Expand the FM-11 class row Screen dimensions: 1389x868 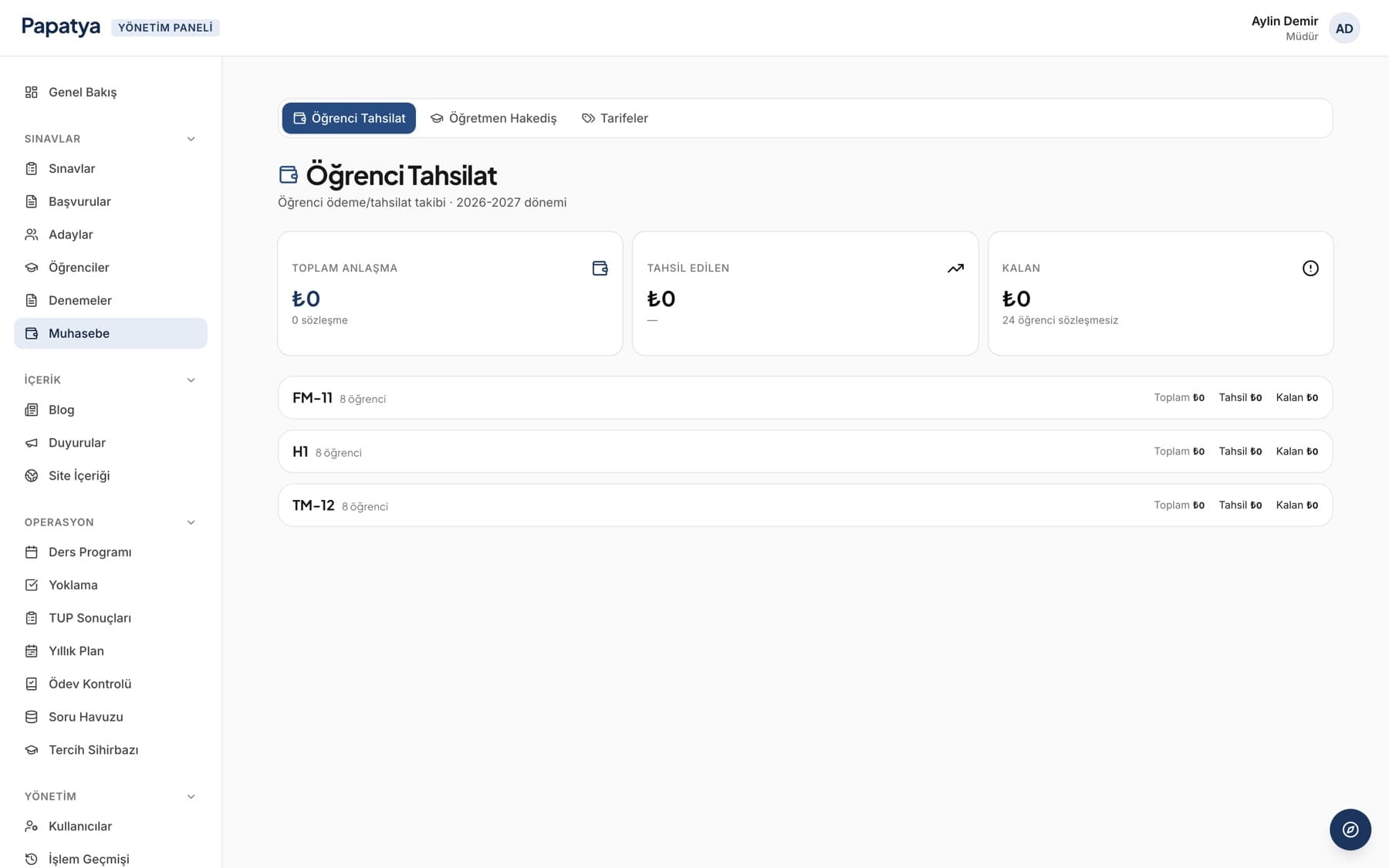click(805, 397)
